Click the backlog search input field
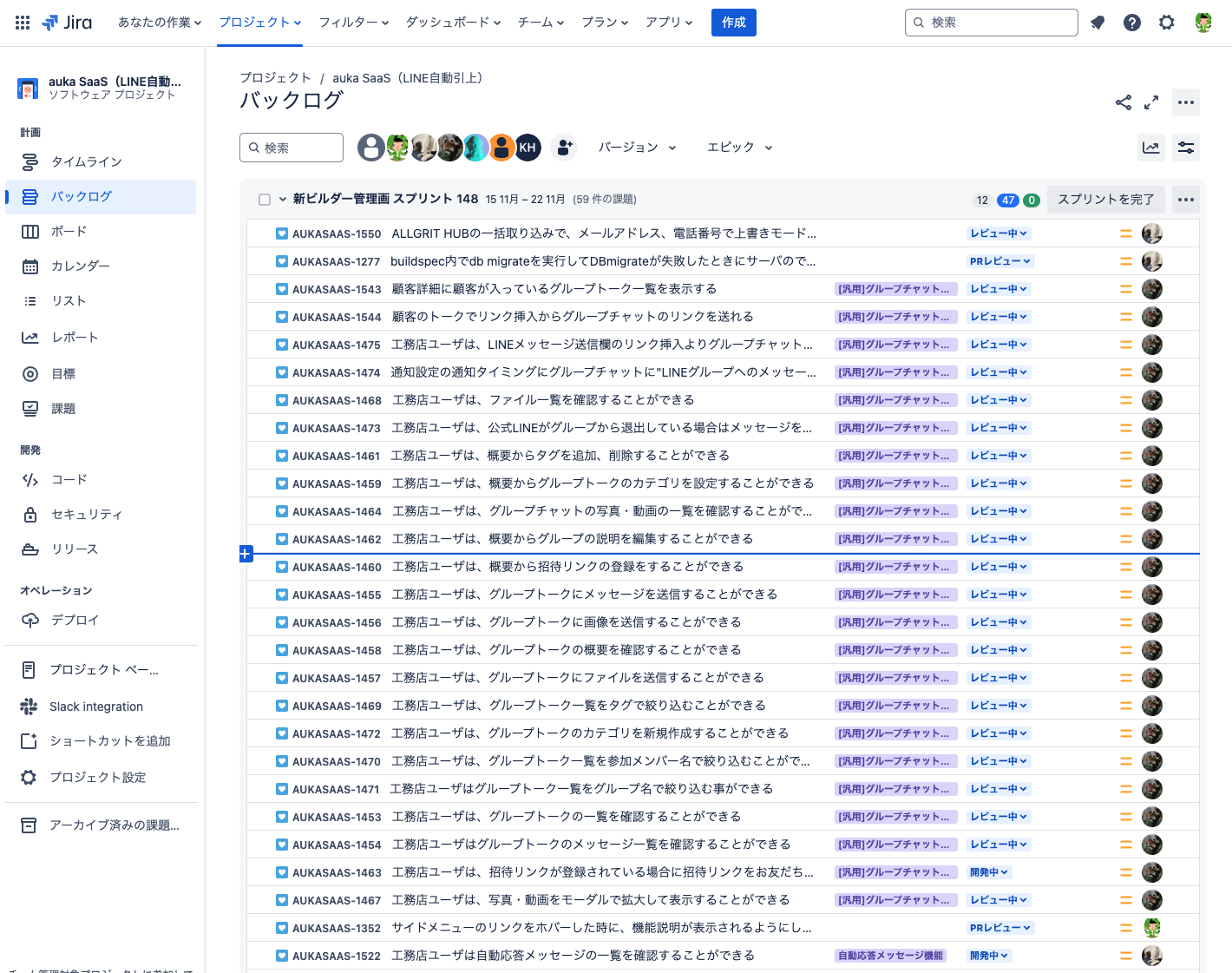The image size is (1232, 973). [x=292, y=148]
